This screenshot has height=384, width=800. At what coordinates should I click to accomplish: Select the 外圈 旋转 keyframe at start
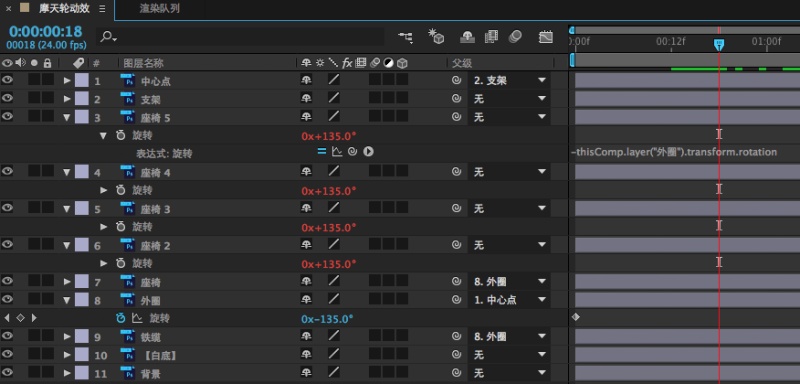576,317
